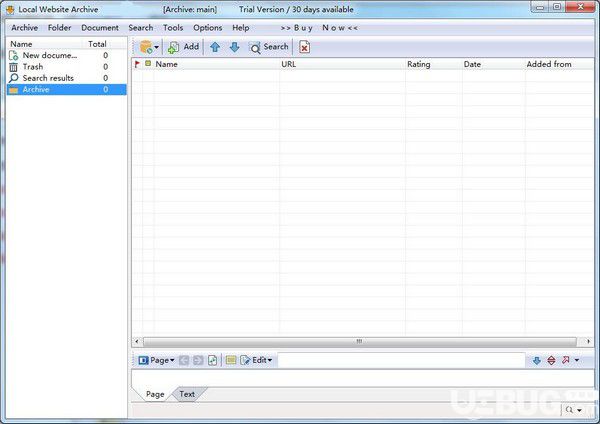
Task: Open the Options menu
Action: pyautogui.click(x=207, y=28)
